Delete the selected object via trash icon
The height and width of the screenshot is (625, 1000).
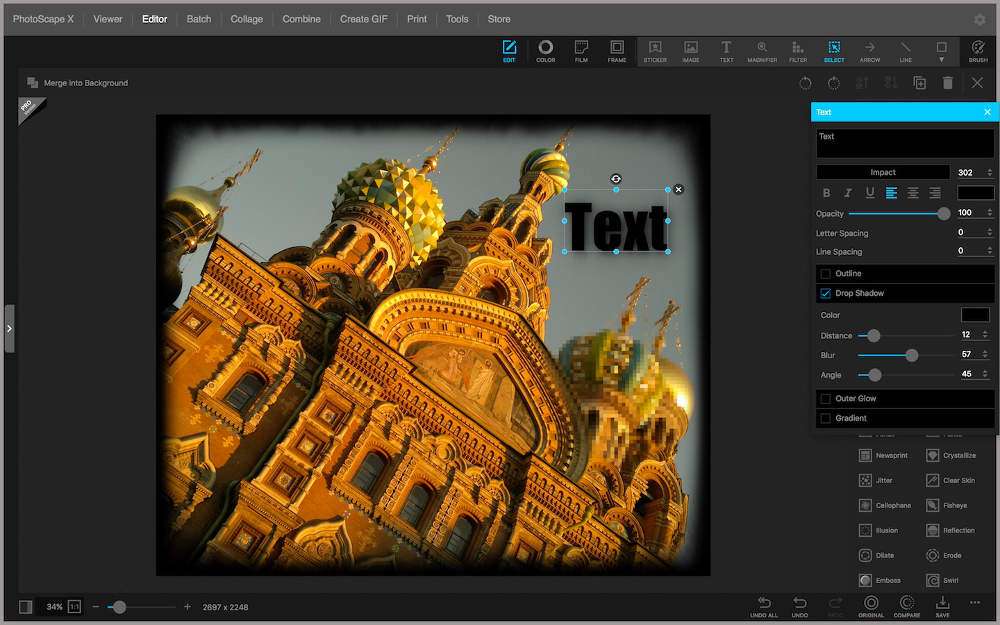[x=948, y=83]
